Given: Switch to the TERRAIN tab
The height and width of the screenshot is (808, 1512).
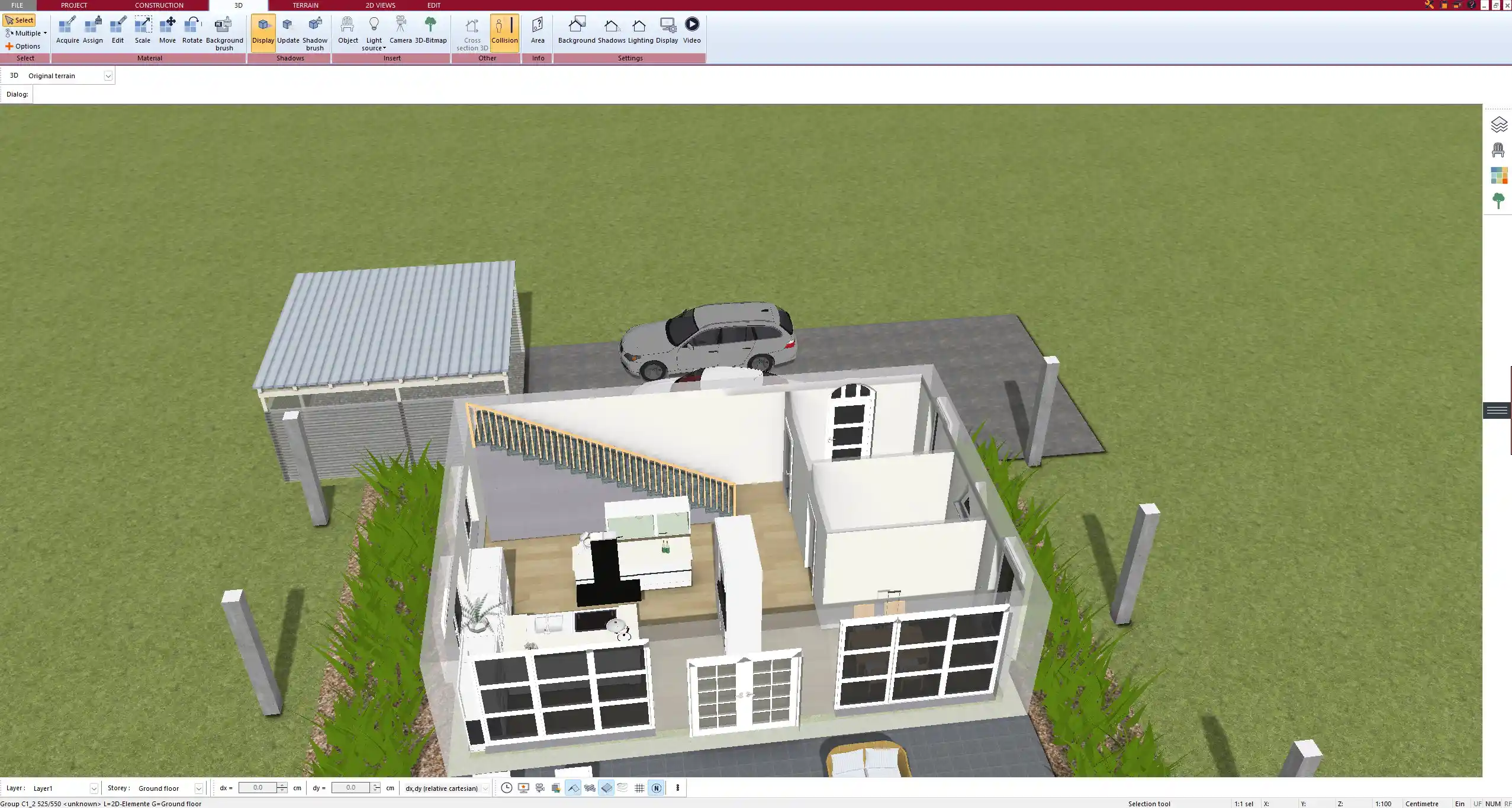Looking at the screenshot, I should coord(304,5).
